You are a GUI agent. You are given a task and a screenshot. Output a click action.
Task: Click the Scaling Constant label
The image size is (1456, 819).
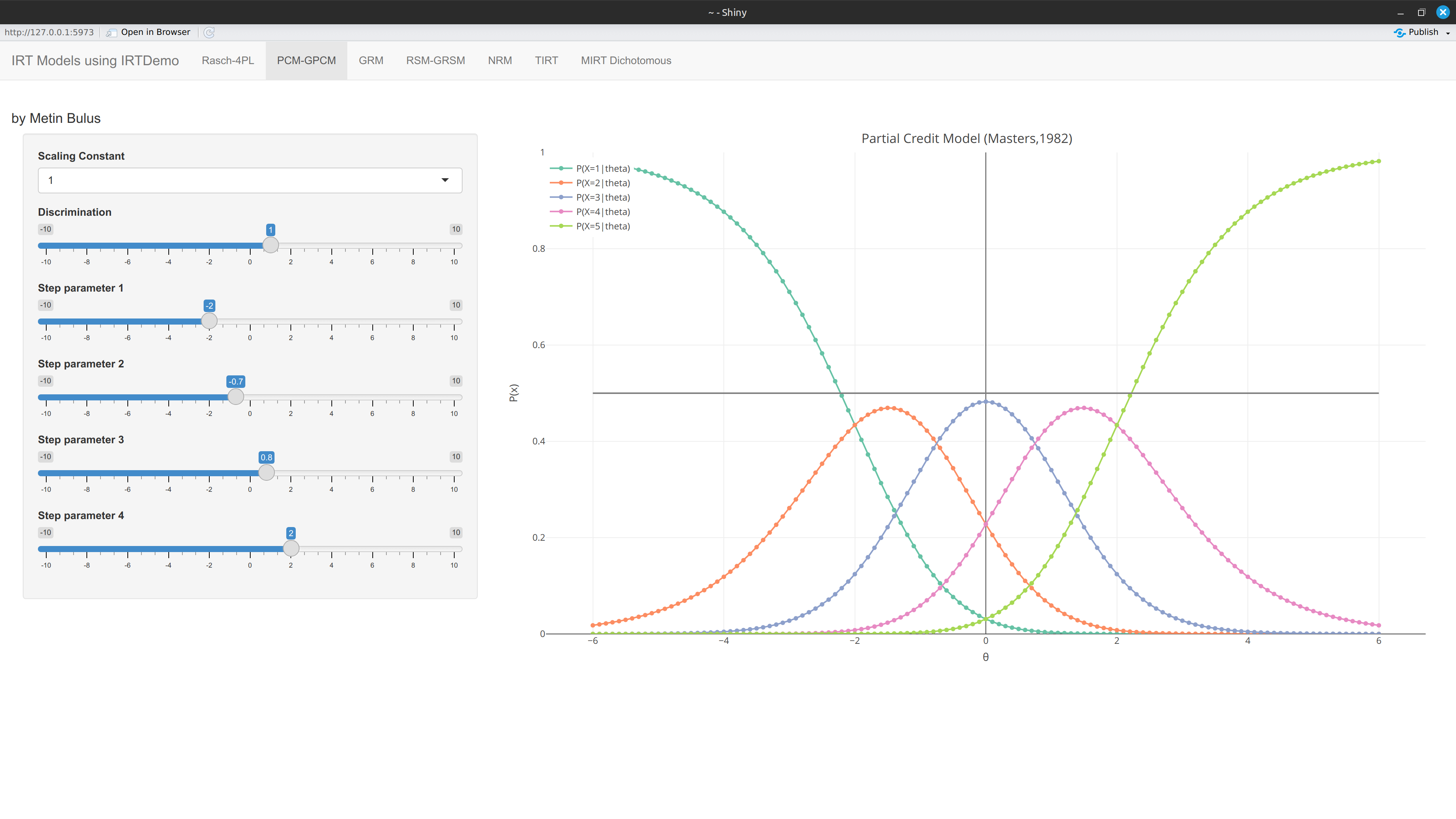click(x=81, y=156)
